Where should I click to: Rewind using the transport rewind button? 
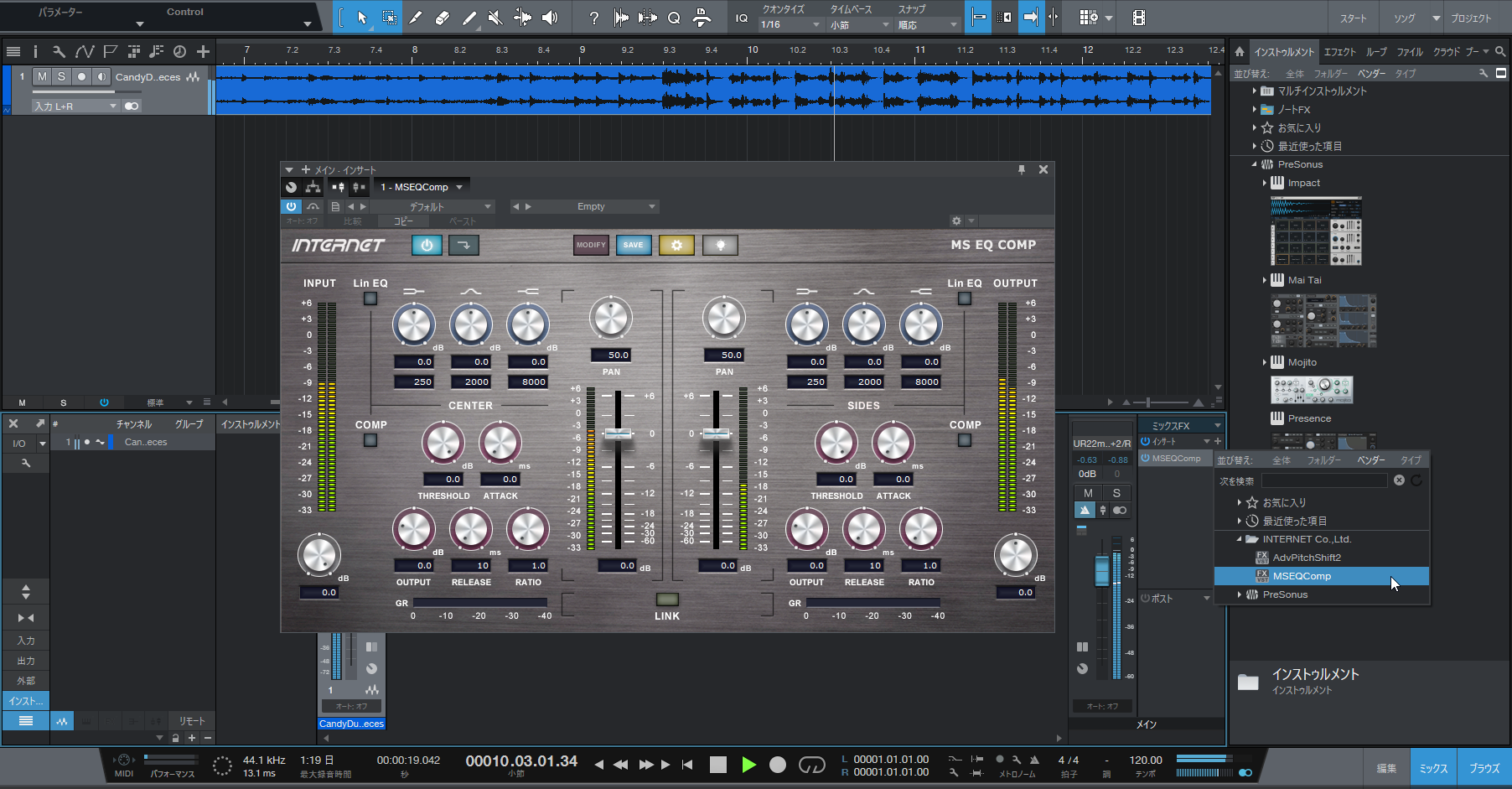(x=620, y=764)
